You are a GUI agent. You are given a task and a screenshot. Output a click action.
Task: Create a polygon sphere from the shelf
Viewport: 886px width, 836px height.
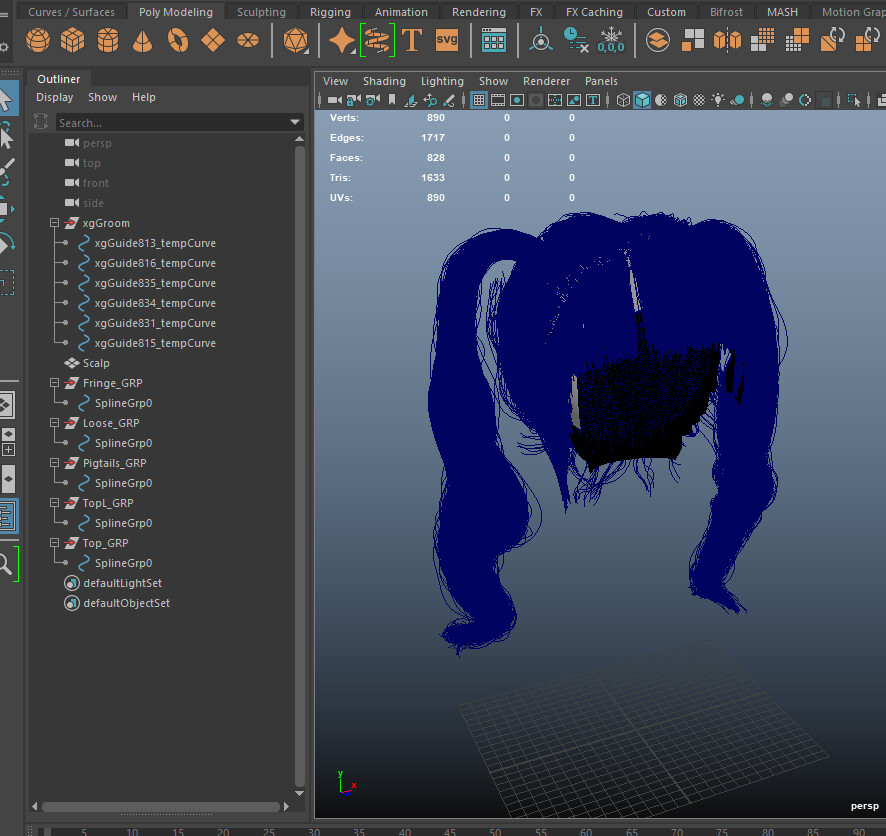pyautogui.click(x=37, y=40)
